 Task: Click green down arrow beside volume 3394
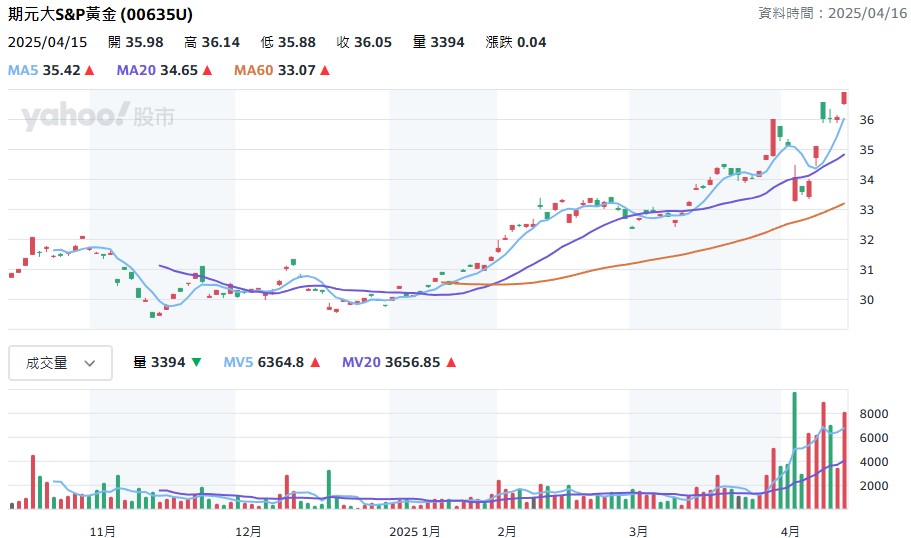[x=196, y=363]
